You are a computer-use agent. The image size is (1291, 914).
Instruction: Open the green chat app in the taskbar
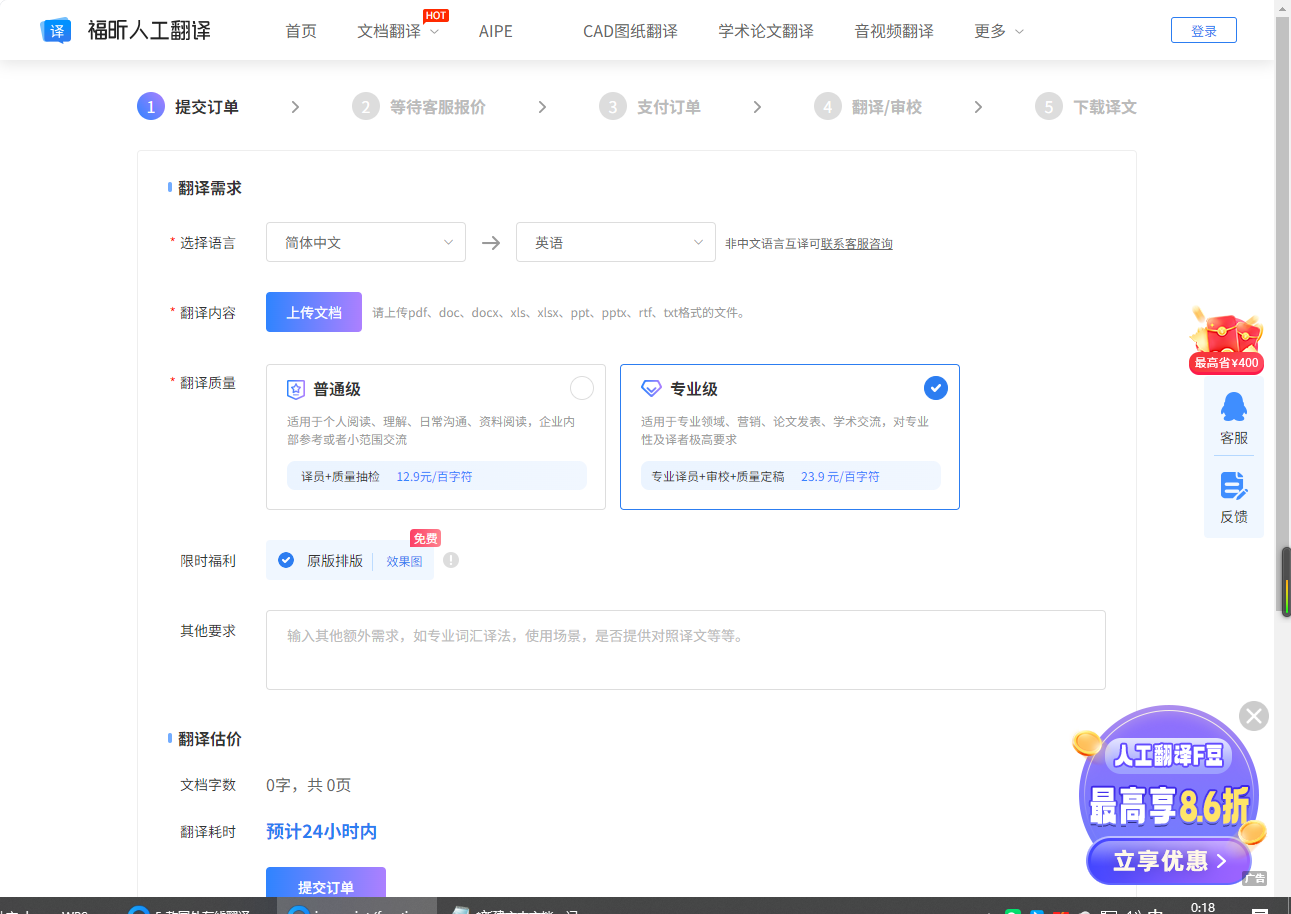click(x=1012, y=909)
